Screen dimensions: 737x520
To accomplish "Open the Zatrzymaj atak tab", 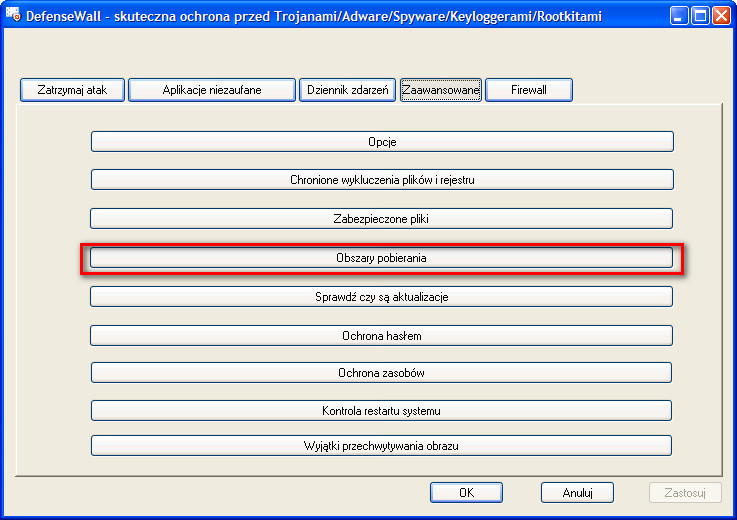I will [72, 90].
